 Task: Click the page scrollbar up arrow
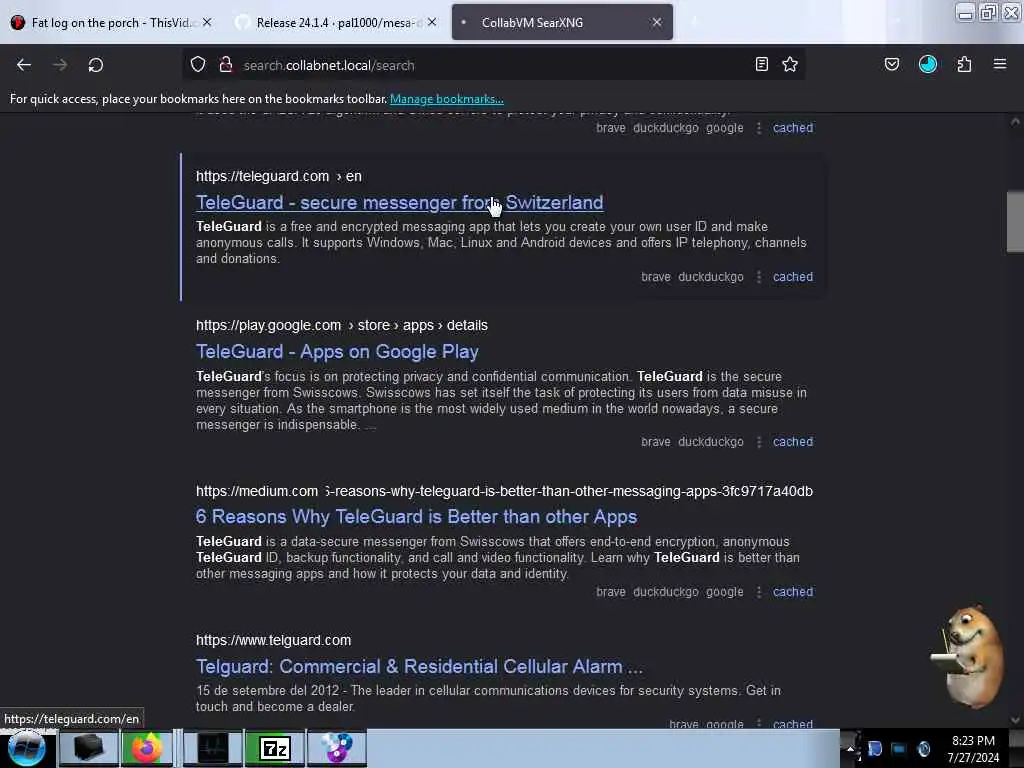point(1015,121)
